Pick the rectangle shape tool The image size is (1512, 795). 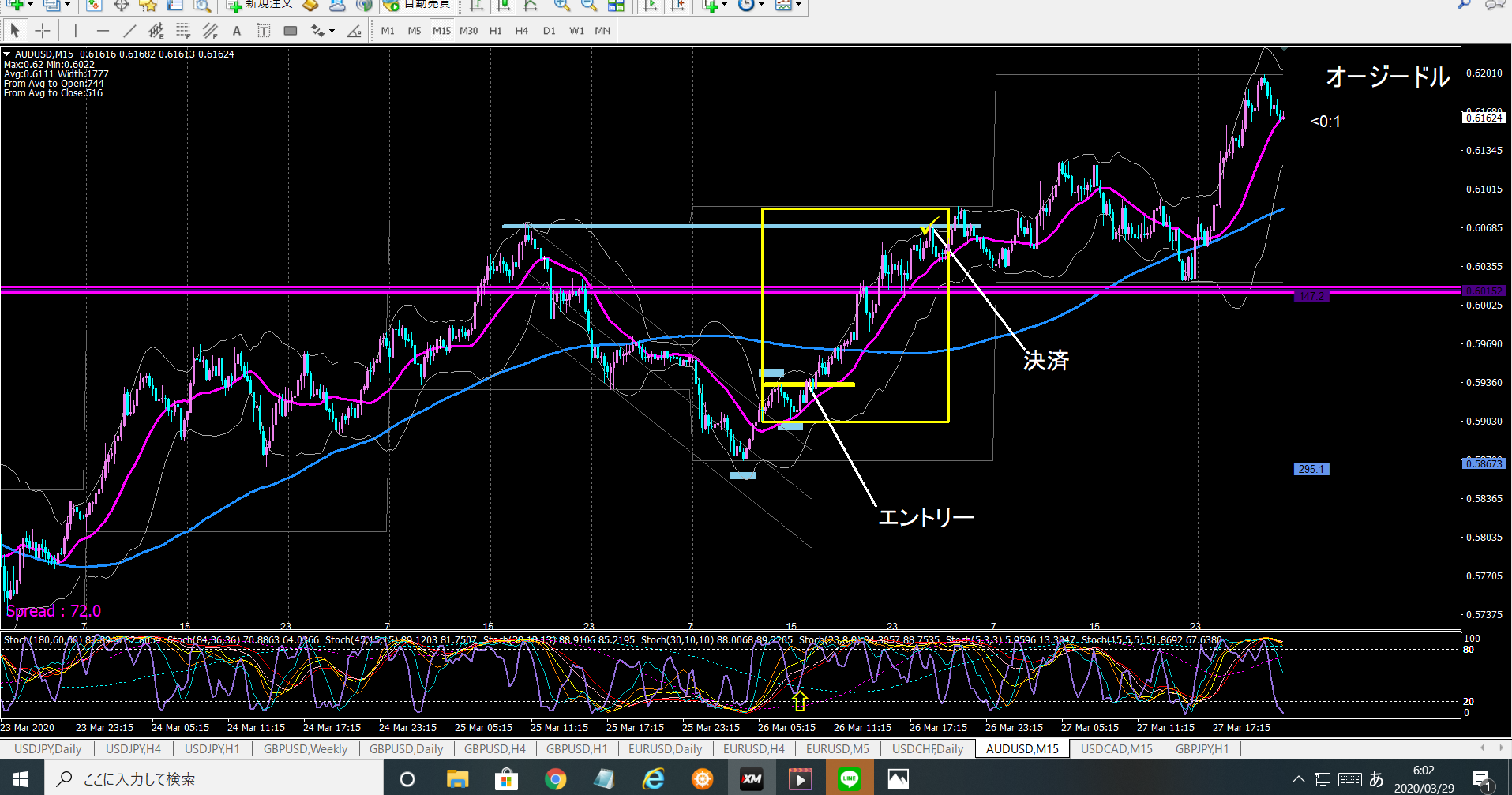(291, 31)
